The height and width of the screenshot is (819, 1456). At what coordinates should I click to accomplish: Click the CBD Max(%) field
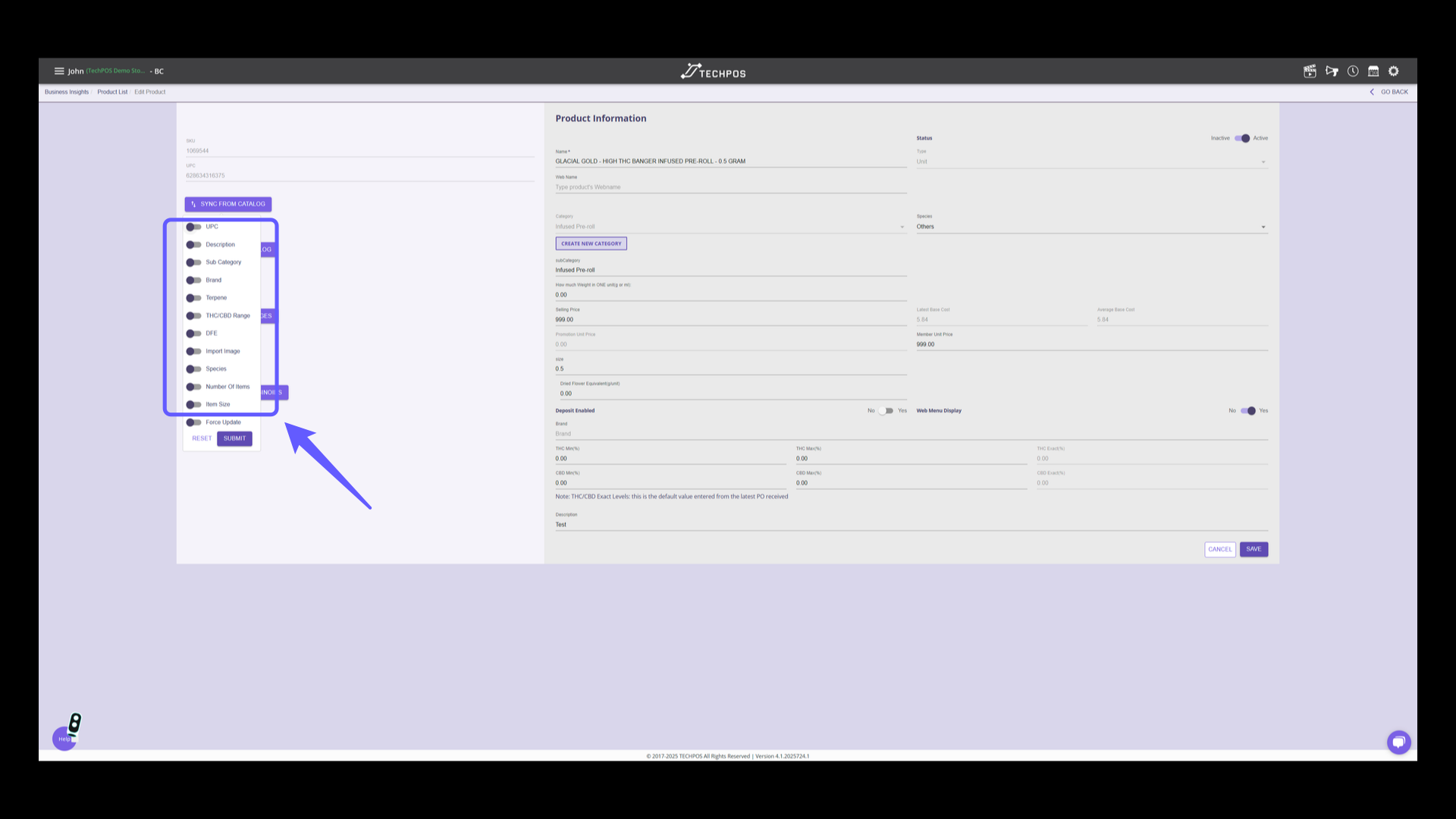coord(911,483)
